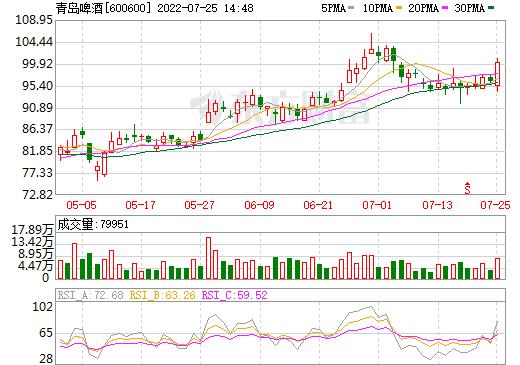Click price axis label 86.37
The height and width of the screenshot is (365, 520).
click(x=37, y=129)
